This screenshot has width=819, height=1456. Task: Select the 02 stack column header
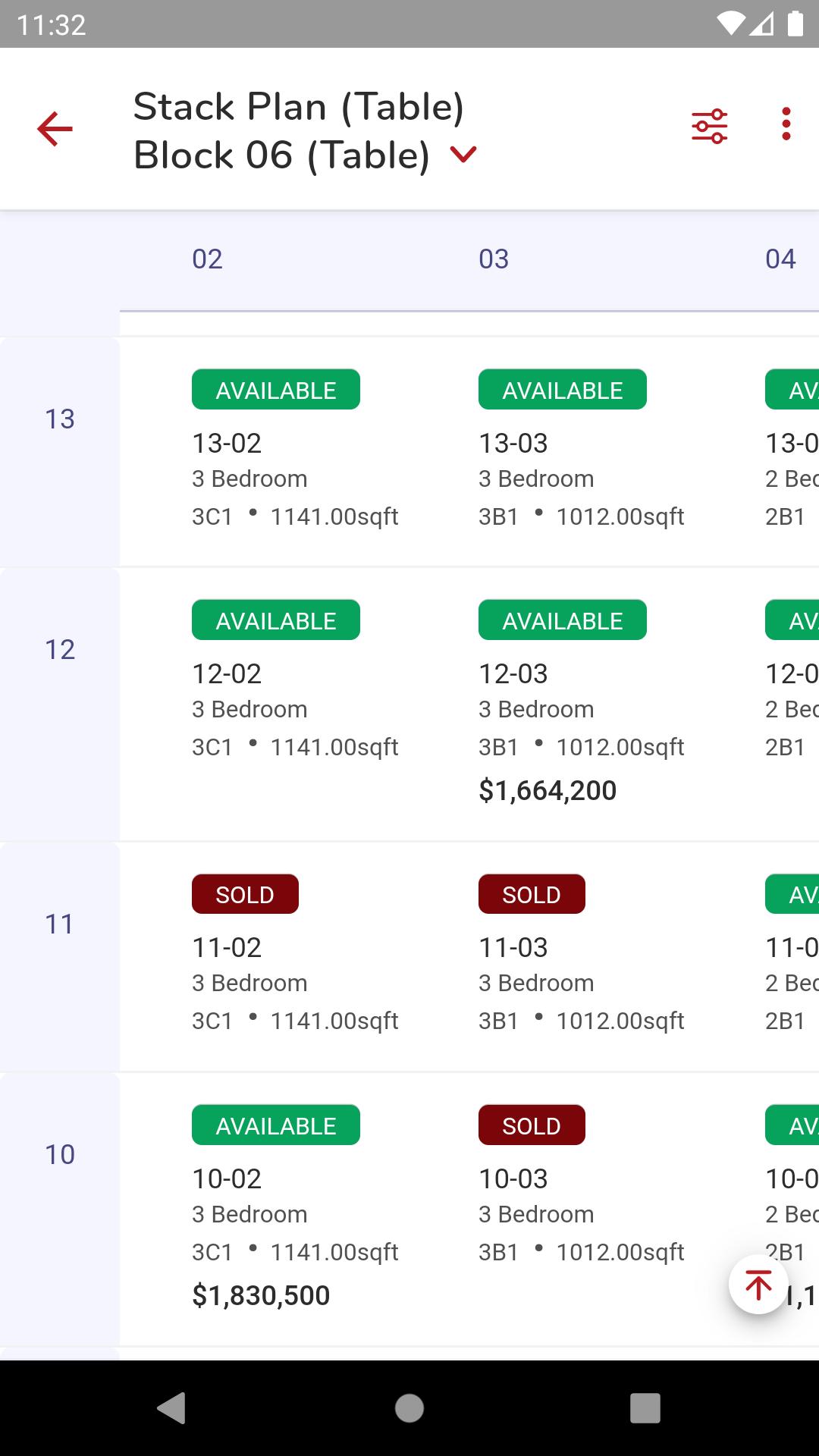[207, 259]
